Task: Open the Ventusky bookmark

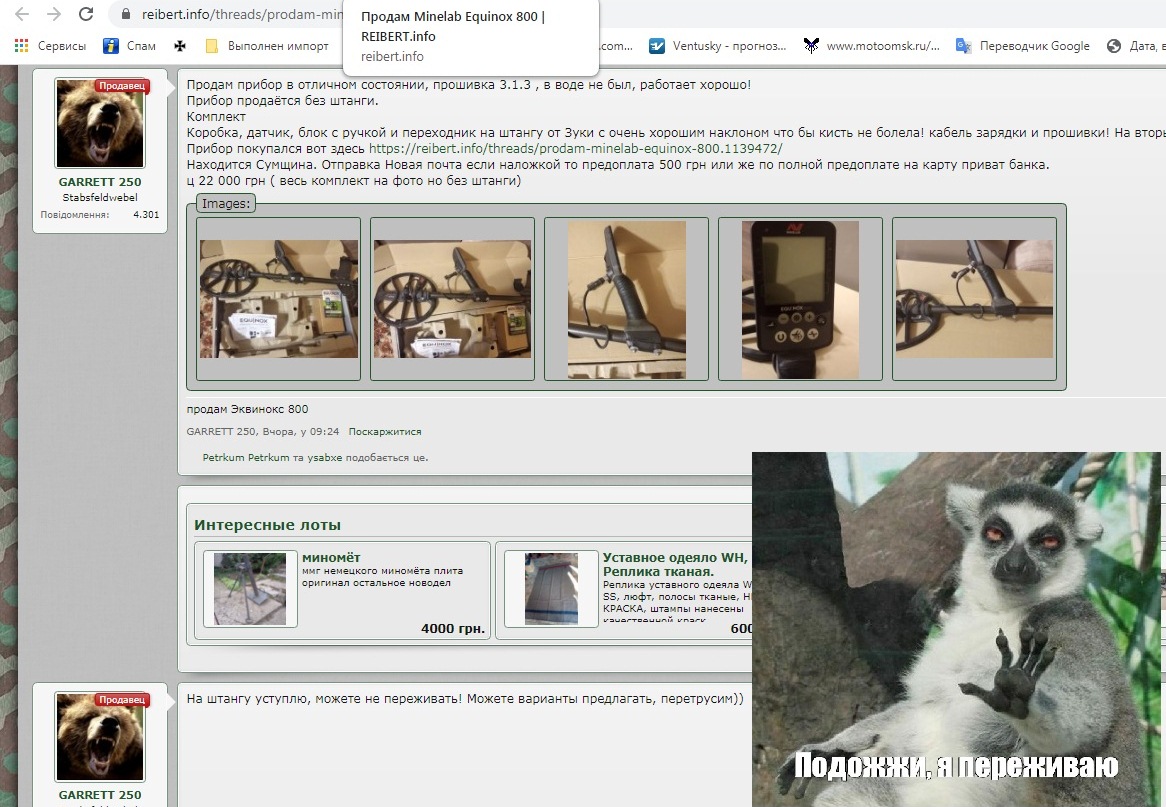Action: [x=718, y=46]
